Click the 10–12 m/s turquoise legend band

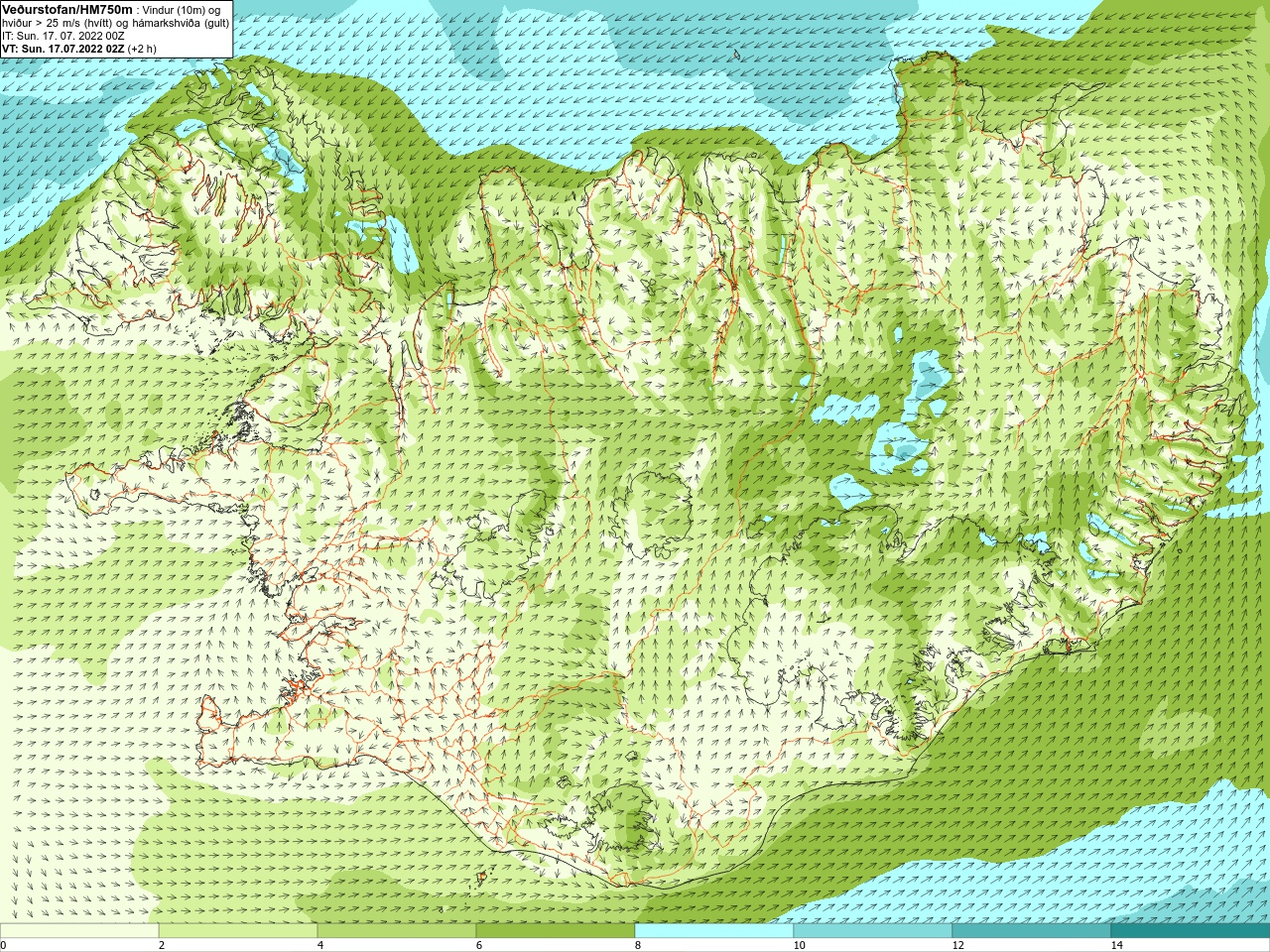point(873,931)
